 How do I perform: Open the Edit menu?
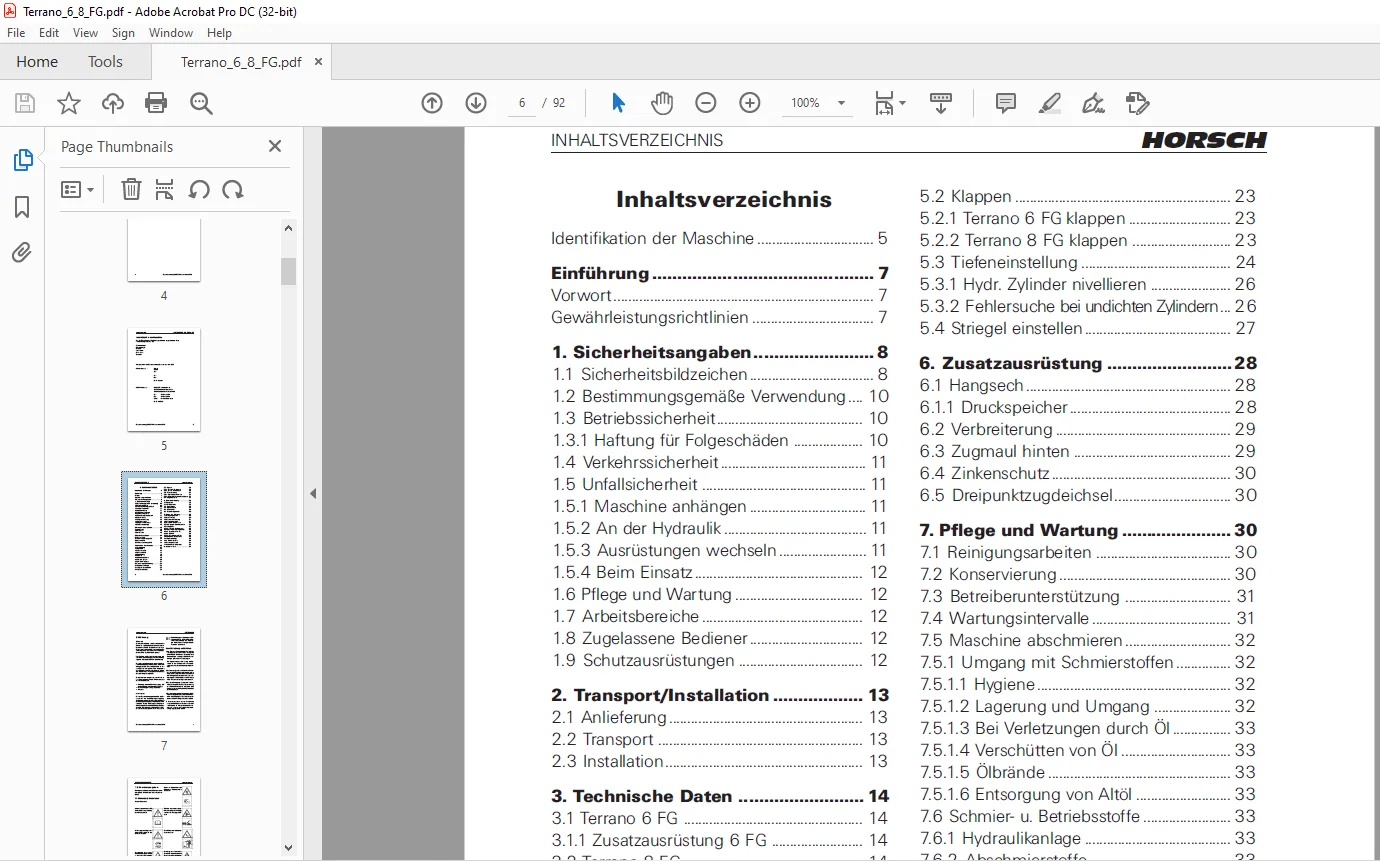[49, 33]
